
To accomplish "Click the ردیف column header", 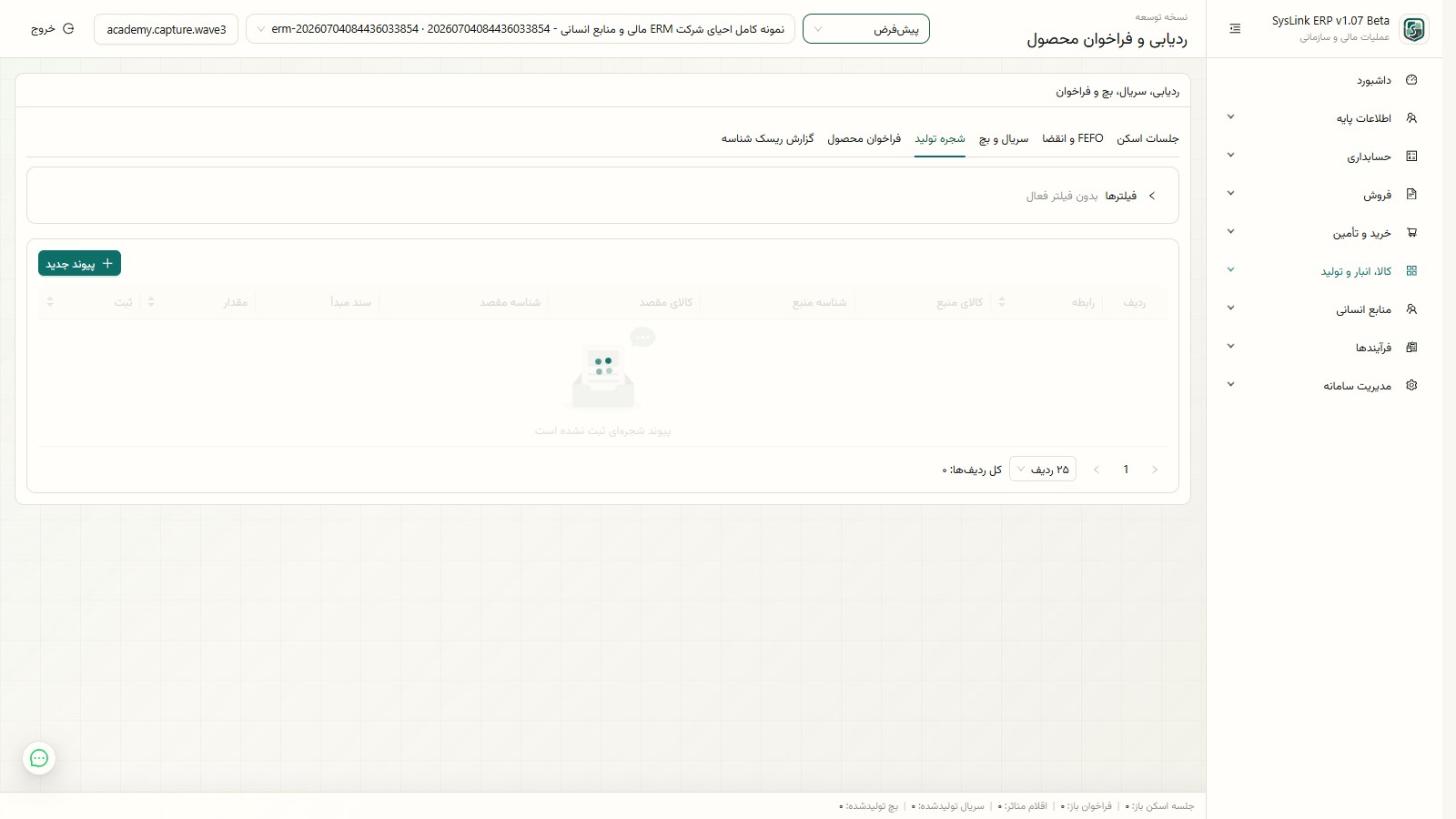I will [x=1135, y=302].
